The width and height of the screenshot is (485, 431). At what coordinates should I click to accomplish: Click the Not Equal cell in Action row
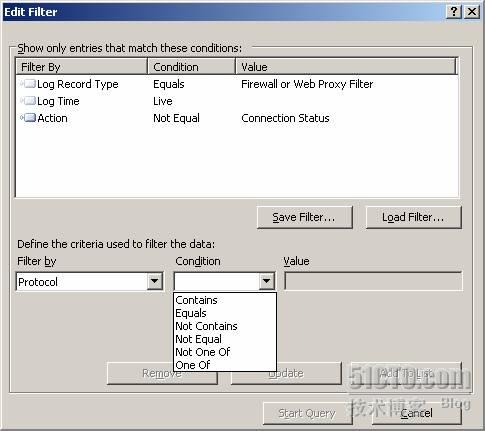pyautogui.click(x=176, y=118)
